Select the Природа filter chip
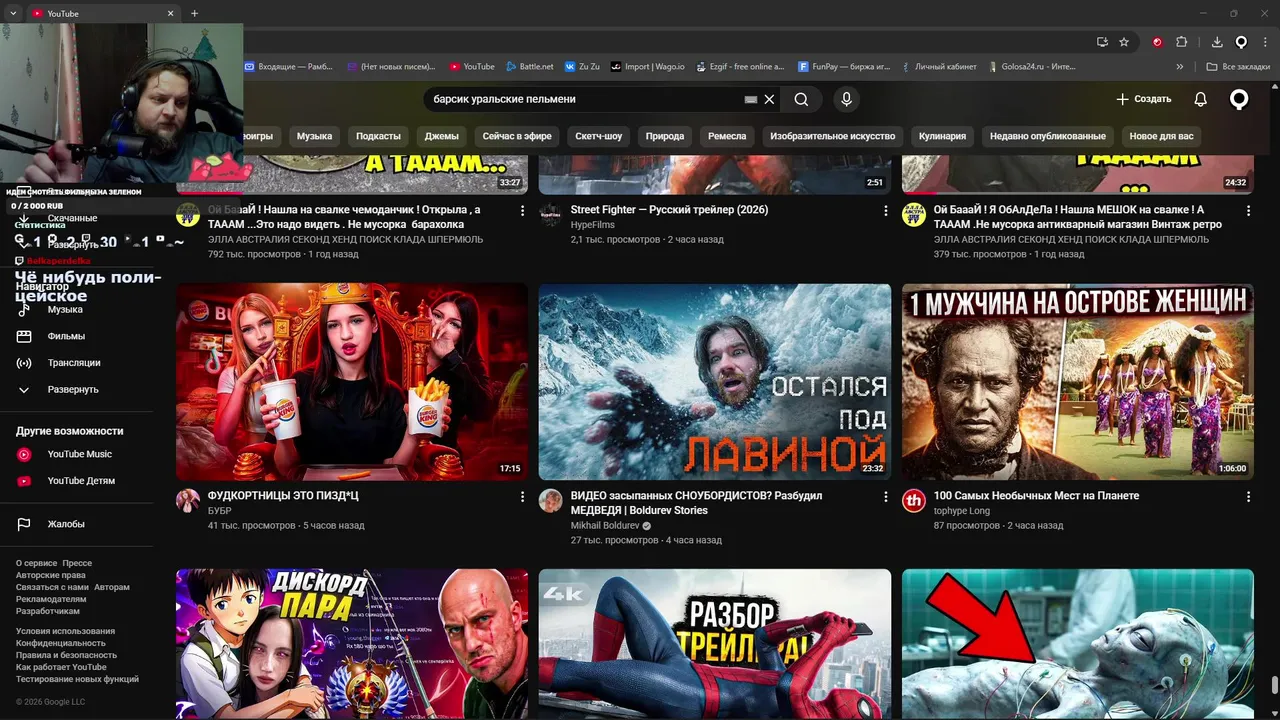Image resolution: width=1280 pixels, height=720 pixels. tap(665, 136)
